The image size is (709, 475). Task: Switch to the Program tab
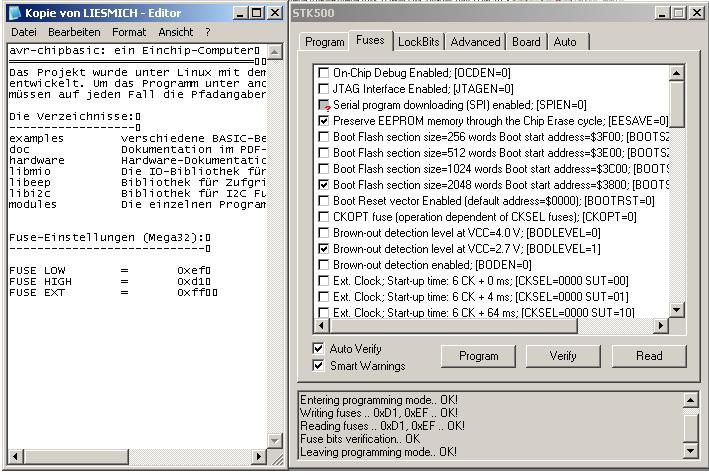point(324,42)
